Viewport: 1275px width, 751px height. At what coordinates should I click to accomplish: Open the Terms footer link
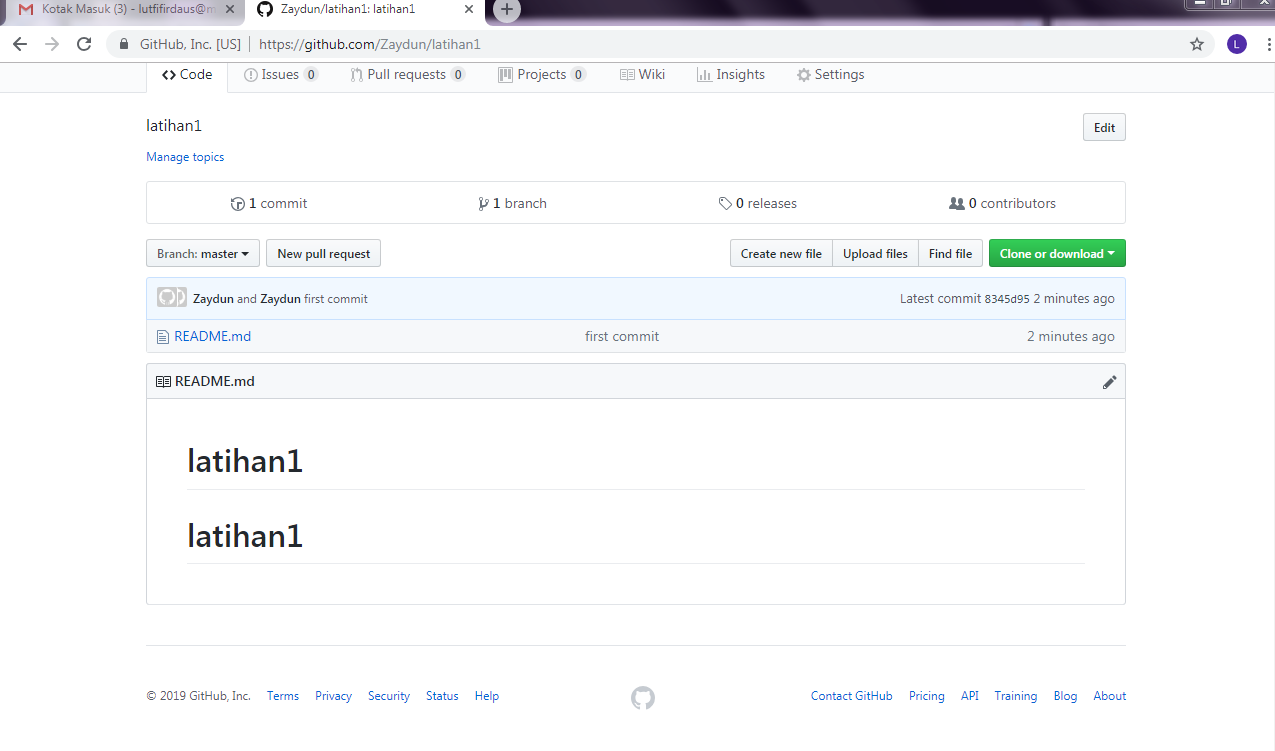pos(283,696)
